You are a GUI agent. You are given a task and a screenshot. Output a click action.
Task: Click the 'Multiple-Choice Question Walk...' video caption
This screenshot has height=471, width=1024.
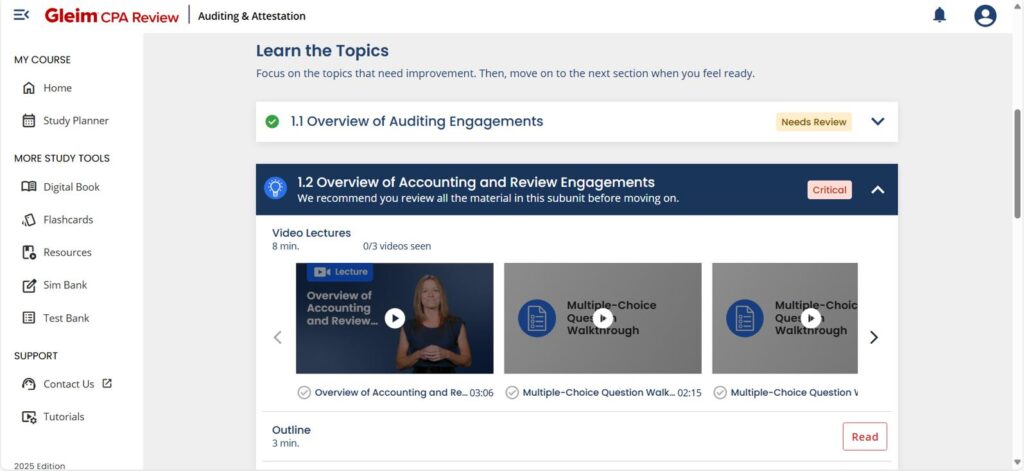pyautogui.click(x=599, y=393)
